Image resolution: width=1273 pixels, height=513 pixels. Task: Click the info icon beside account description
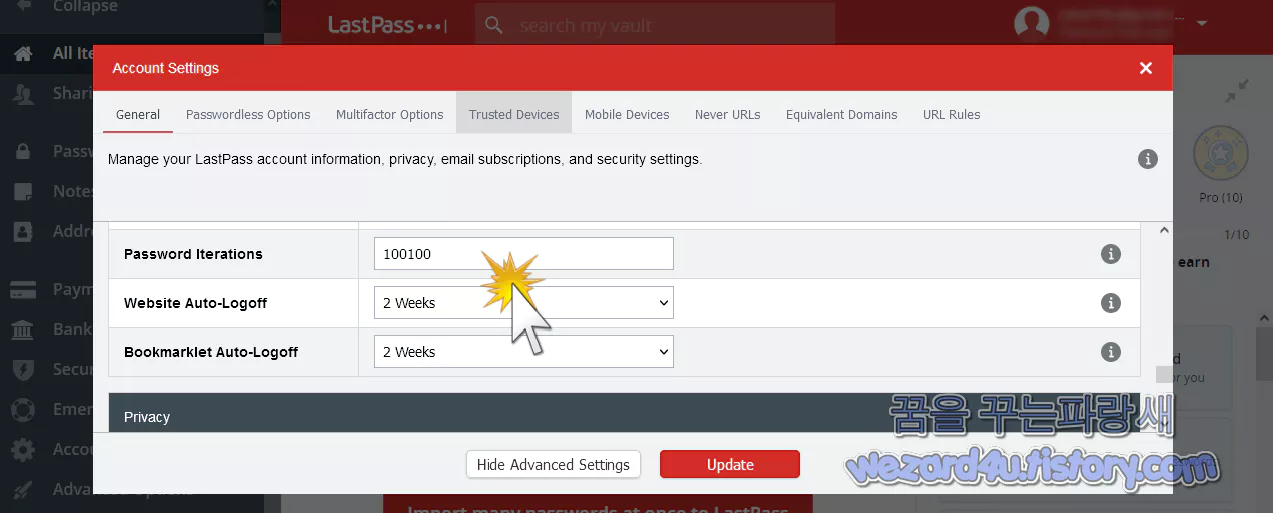(1148, 159)
